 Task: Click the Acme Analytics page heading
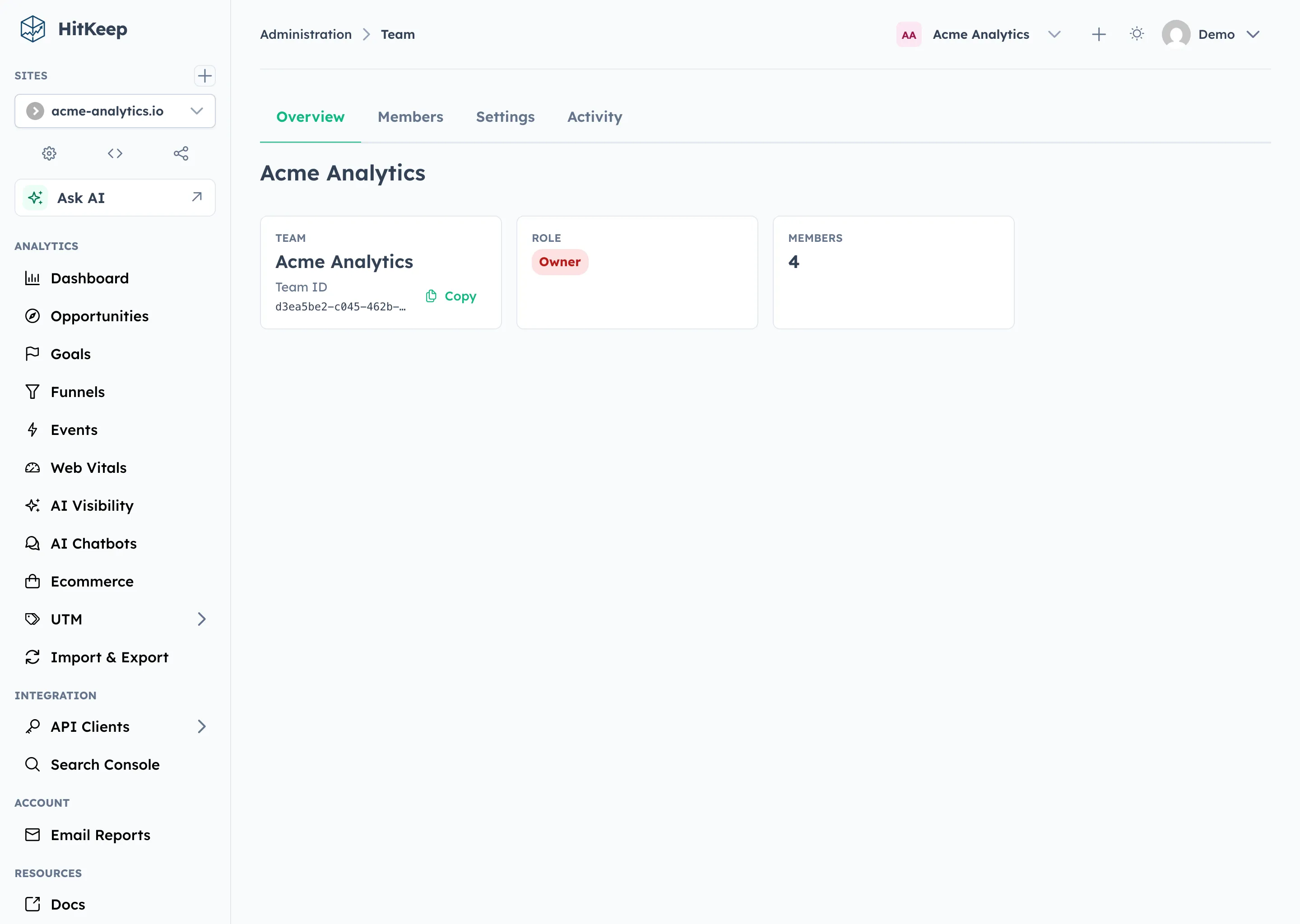point(343,173)
